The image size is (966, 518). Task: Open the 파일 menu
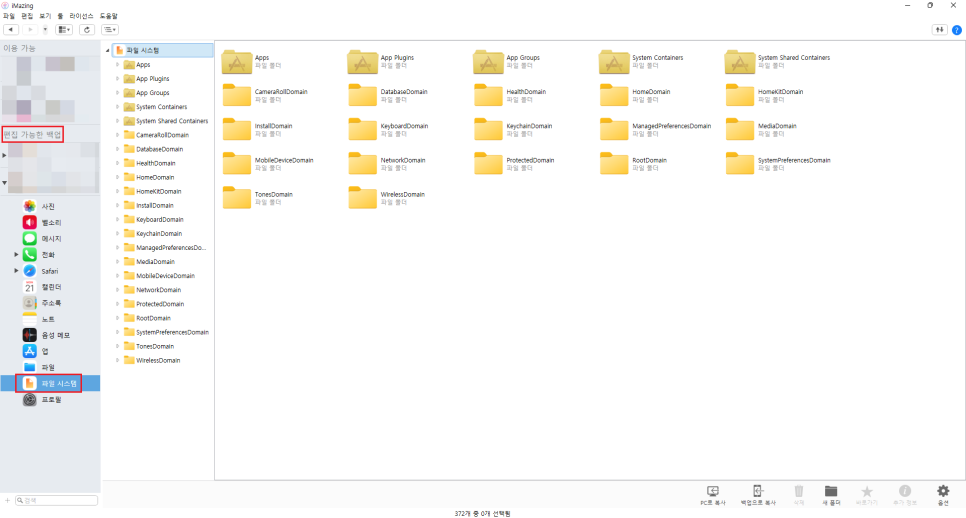point(9,16)
